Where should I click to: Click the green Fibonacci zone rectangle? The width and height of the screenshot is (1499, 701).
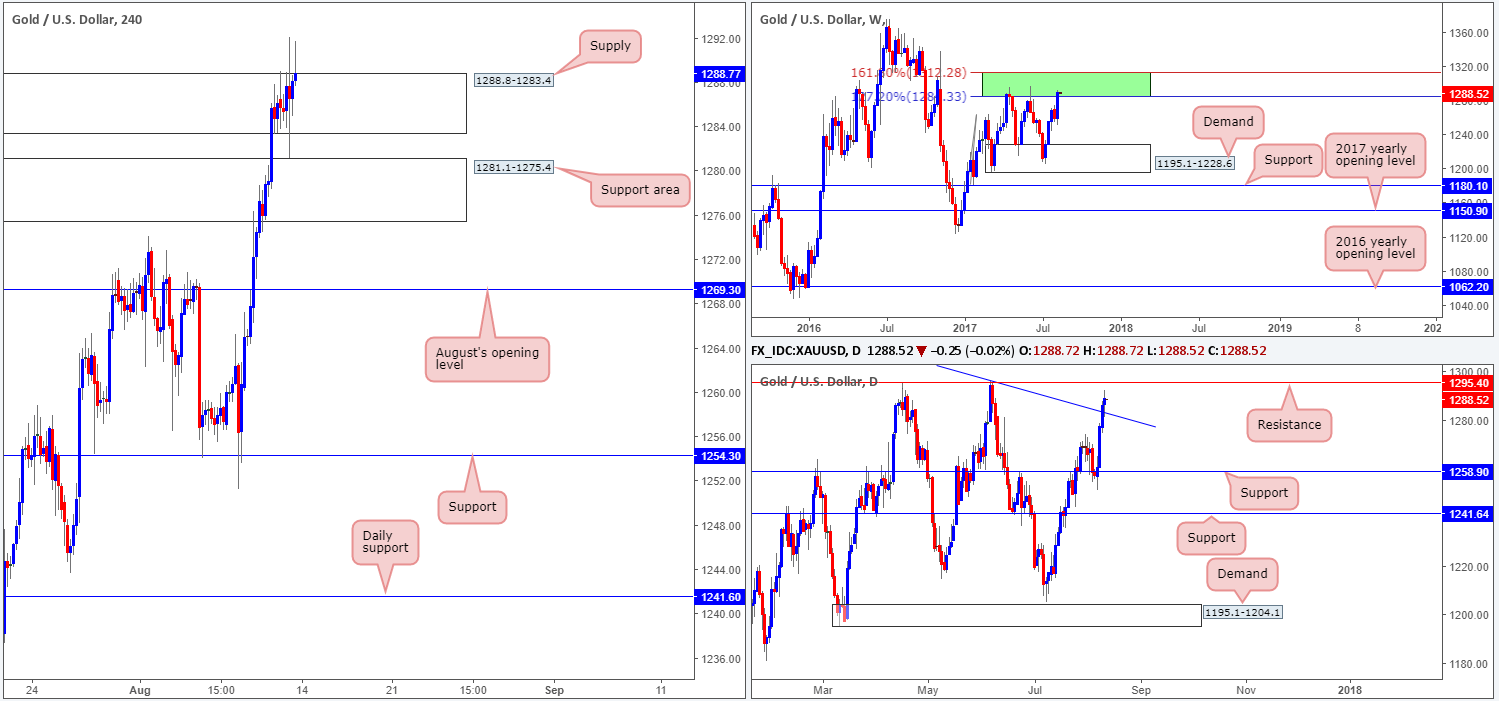[1066, 84]
